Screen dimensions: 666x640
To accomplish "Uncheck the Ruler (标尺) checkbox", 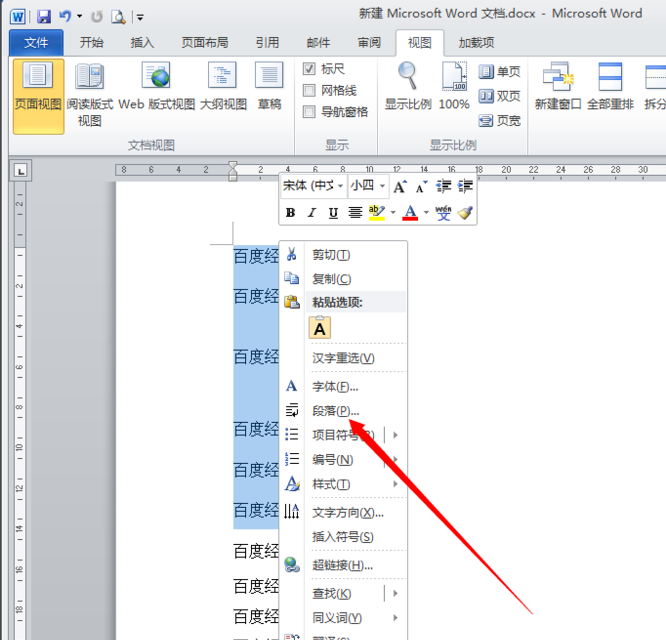I will tap(309, 68).
